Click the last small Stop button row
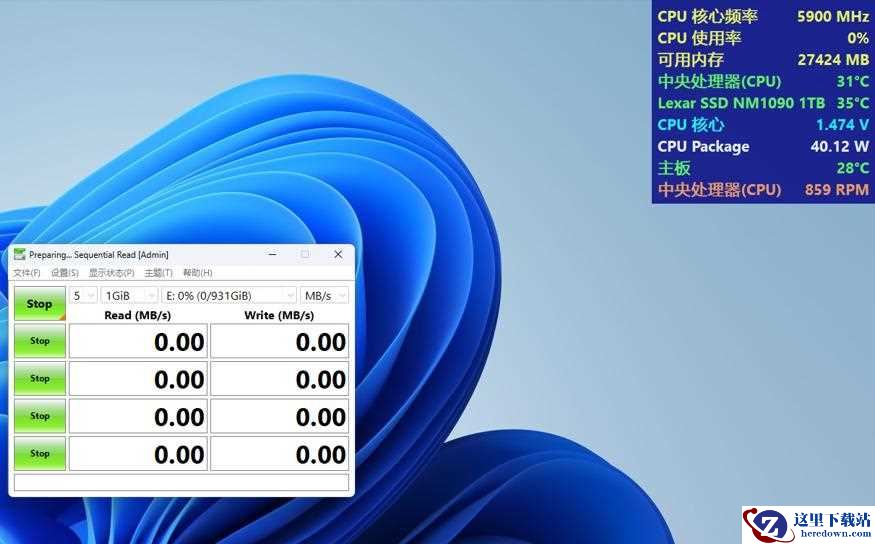Viewport: 875px width, 544px height. [40, 453]
